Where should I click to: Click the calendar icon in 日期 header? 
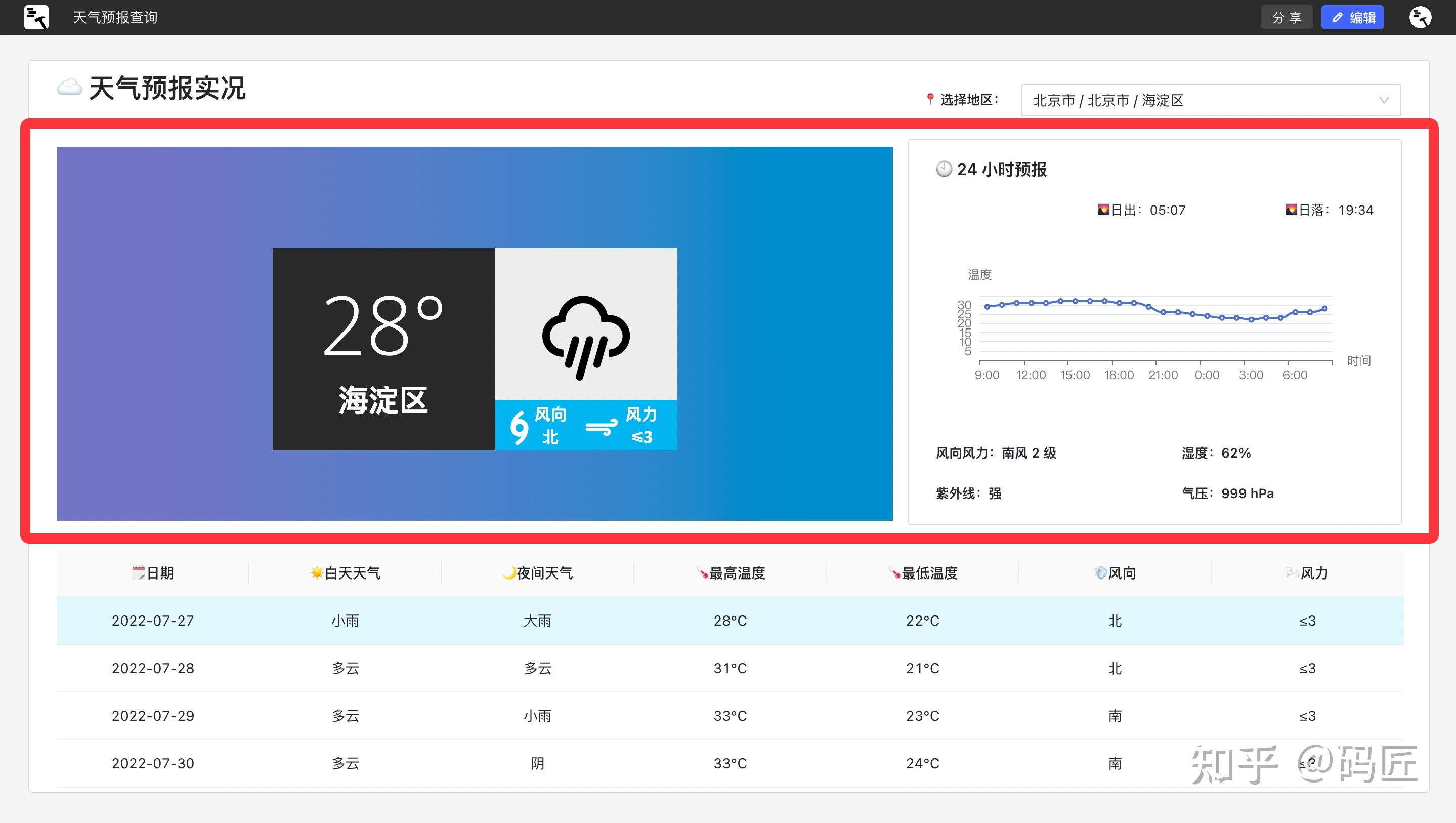139,573
